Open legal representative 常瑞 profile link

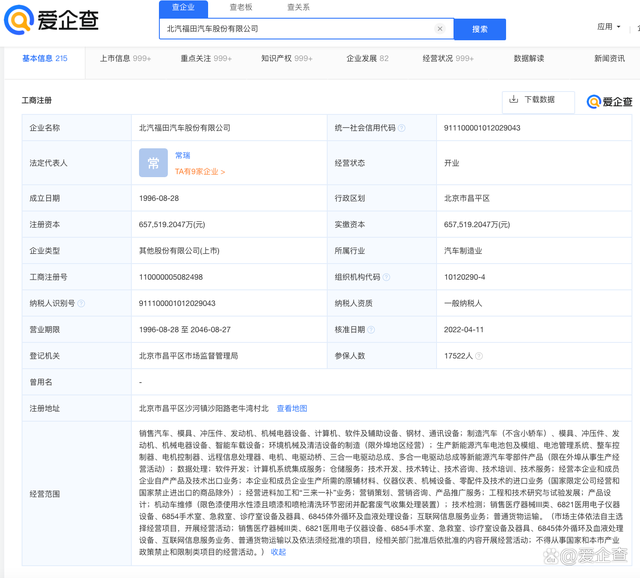pyautogui.click(x=182, y=155)
